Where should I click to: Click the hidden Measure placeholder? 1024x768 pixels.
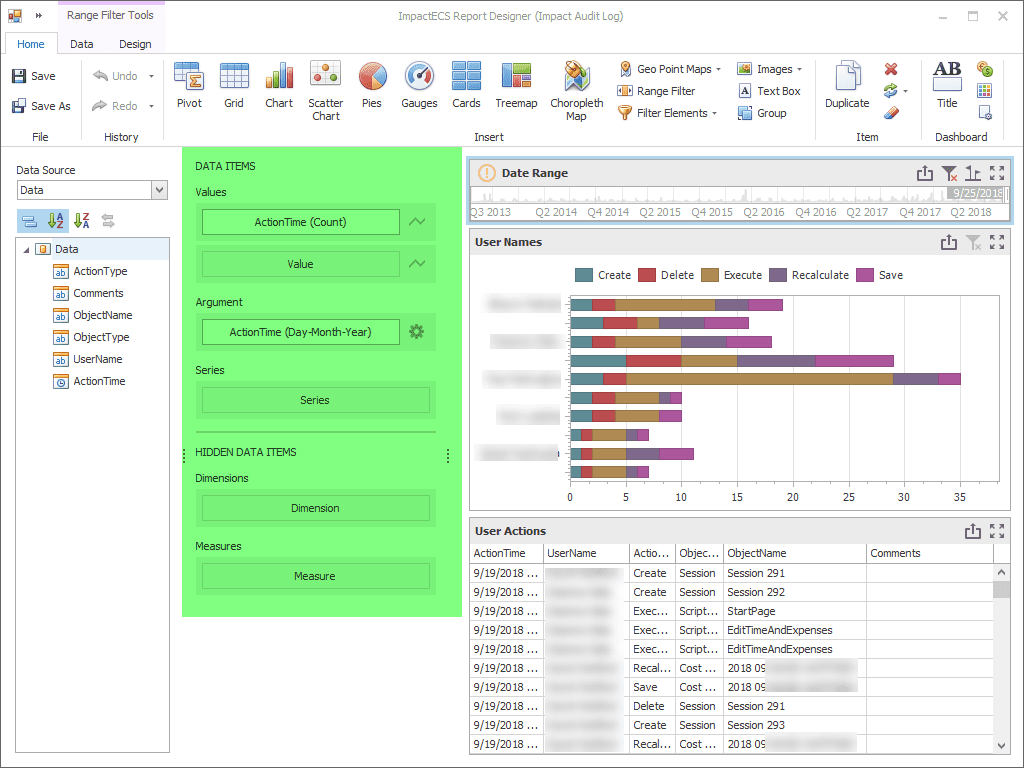click(315, 576)
